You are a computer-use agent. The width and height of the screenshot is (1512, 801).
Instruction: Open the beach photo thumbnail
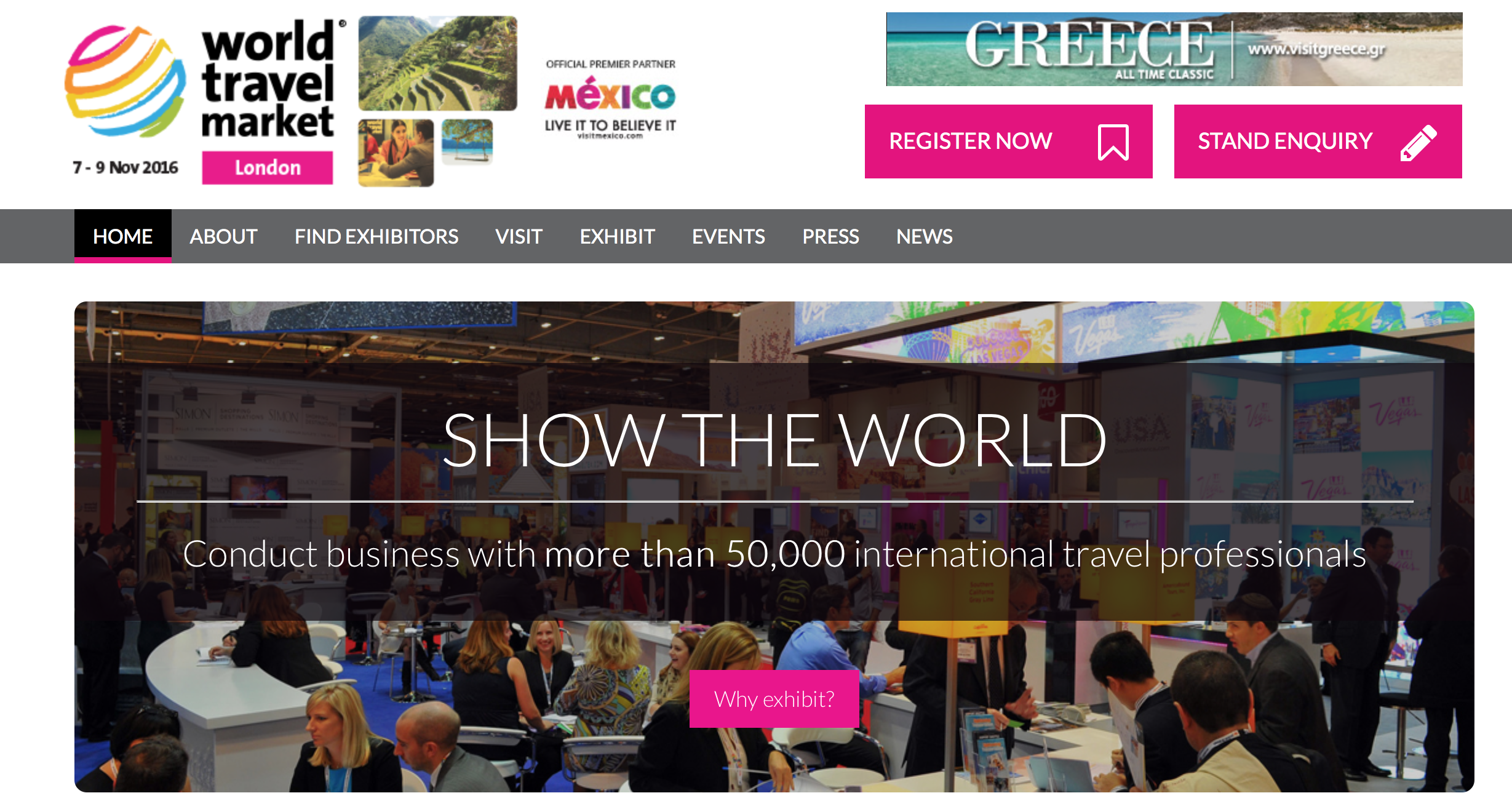point(468,142)
